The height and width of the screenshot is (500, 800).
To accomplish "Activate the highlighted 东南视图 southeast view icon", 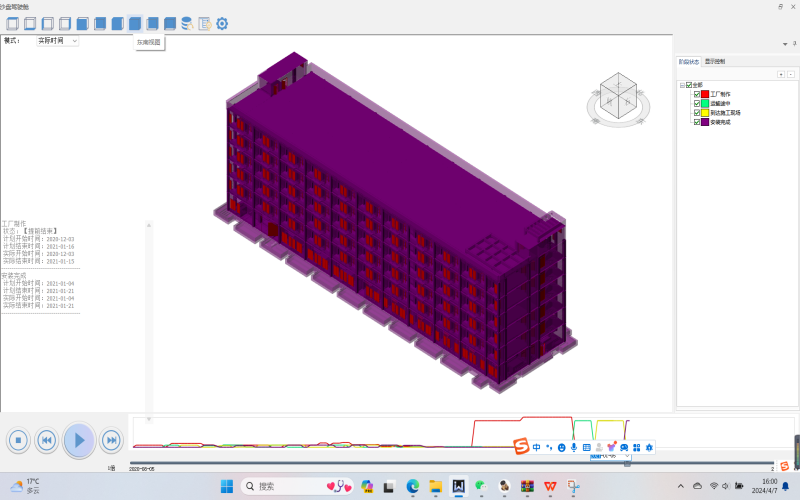I will pos(135,23).
